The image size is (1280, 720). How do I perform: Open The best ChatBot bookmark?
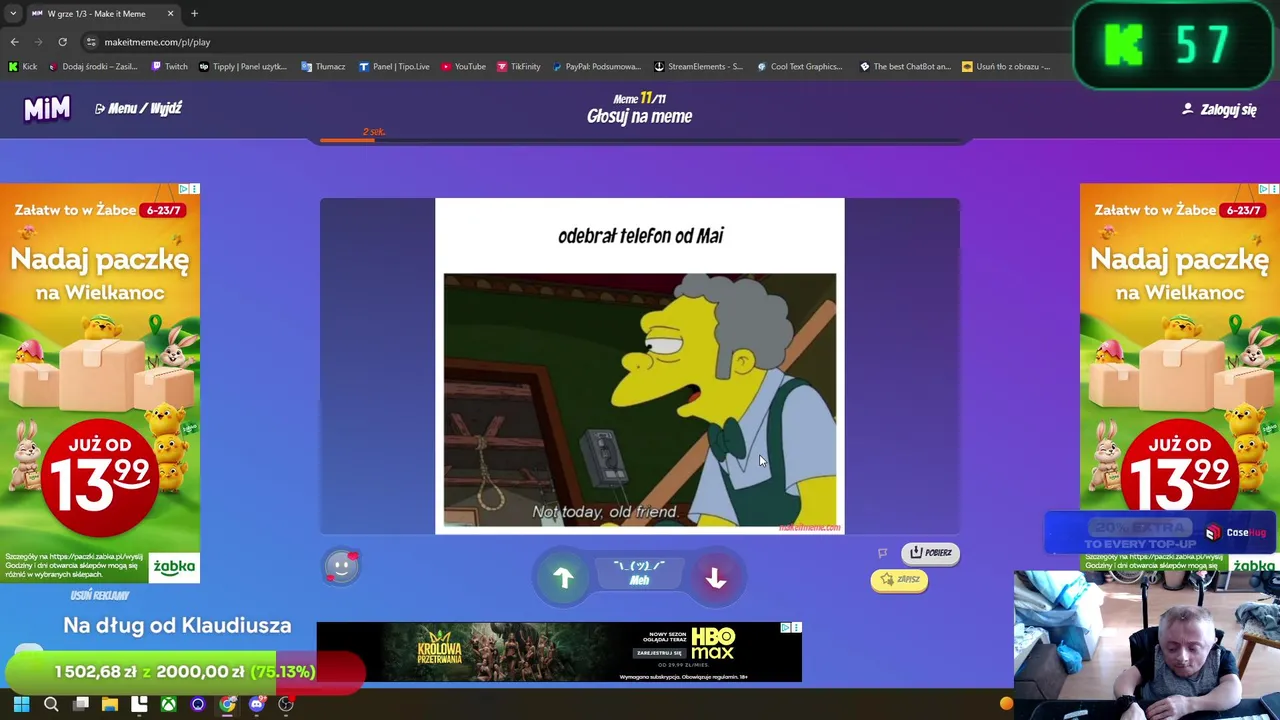905,66
